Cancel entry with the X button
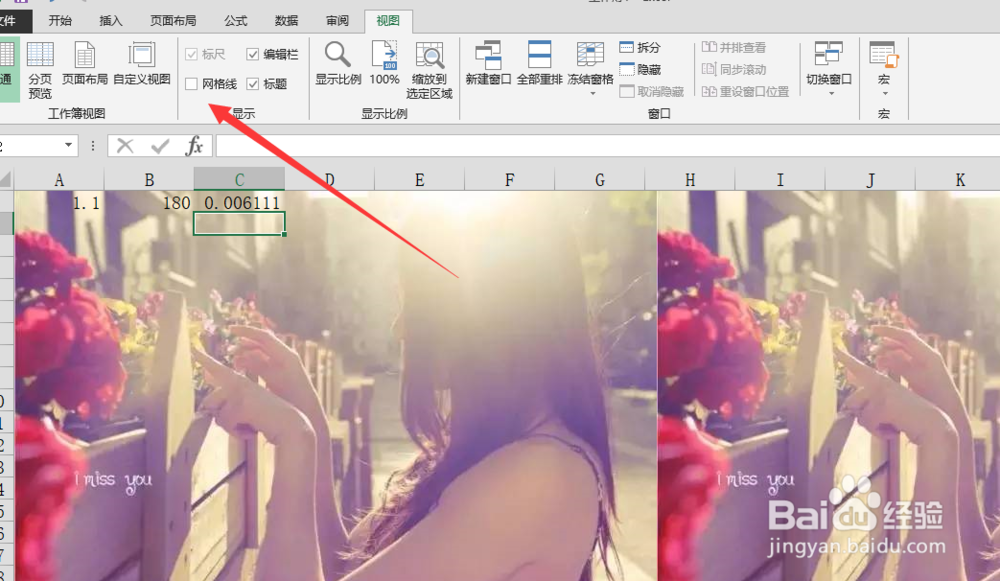The image size is (1000, 581). pos(125,146)
